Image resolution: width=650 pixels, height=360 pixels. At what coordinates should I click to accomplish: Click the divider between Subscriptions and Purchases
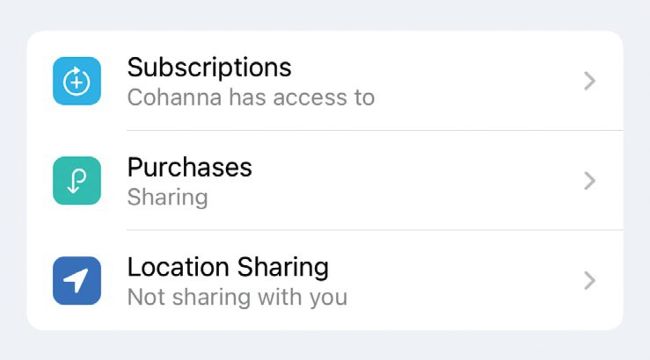click(375, 130)
